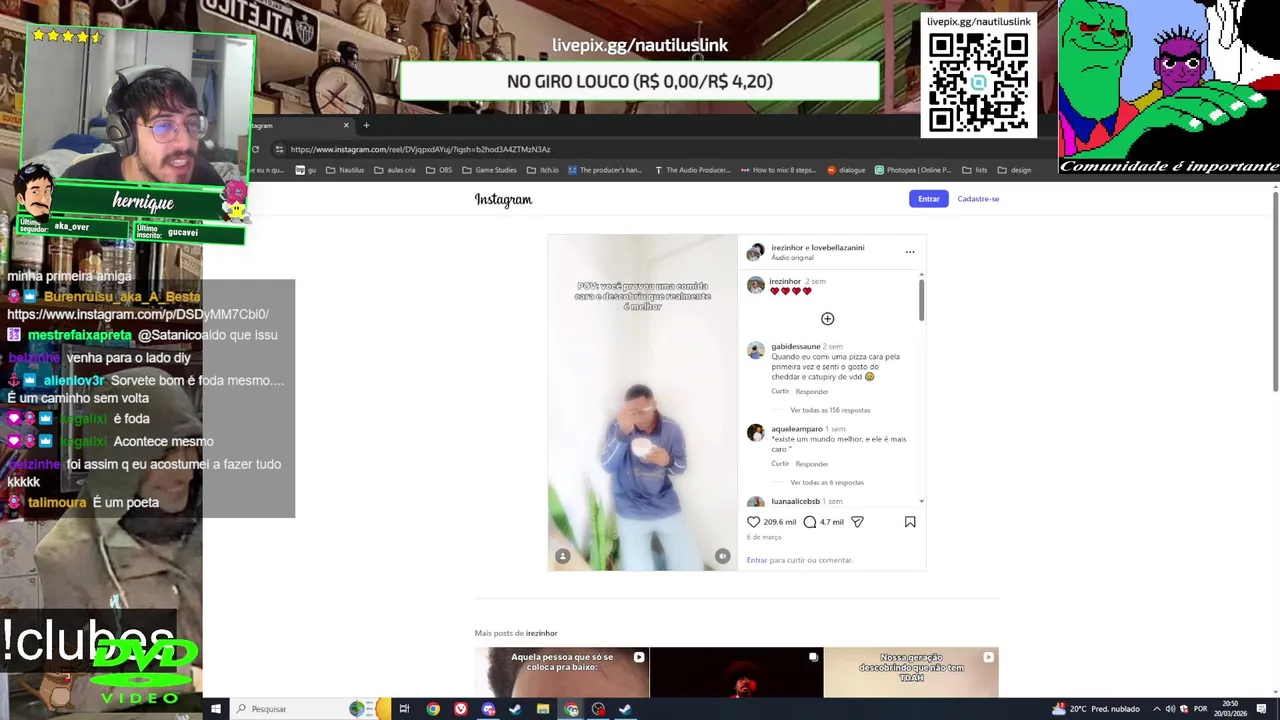
Task: Open the Itch.io bookmarks folder
Action: [x=543, y=170]
